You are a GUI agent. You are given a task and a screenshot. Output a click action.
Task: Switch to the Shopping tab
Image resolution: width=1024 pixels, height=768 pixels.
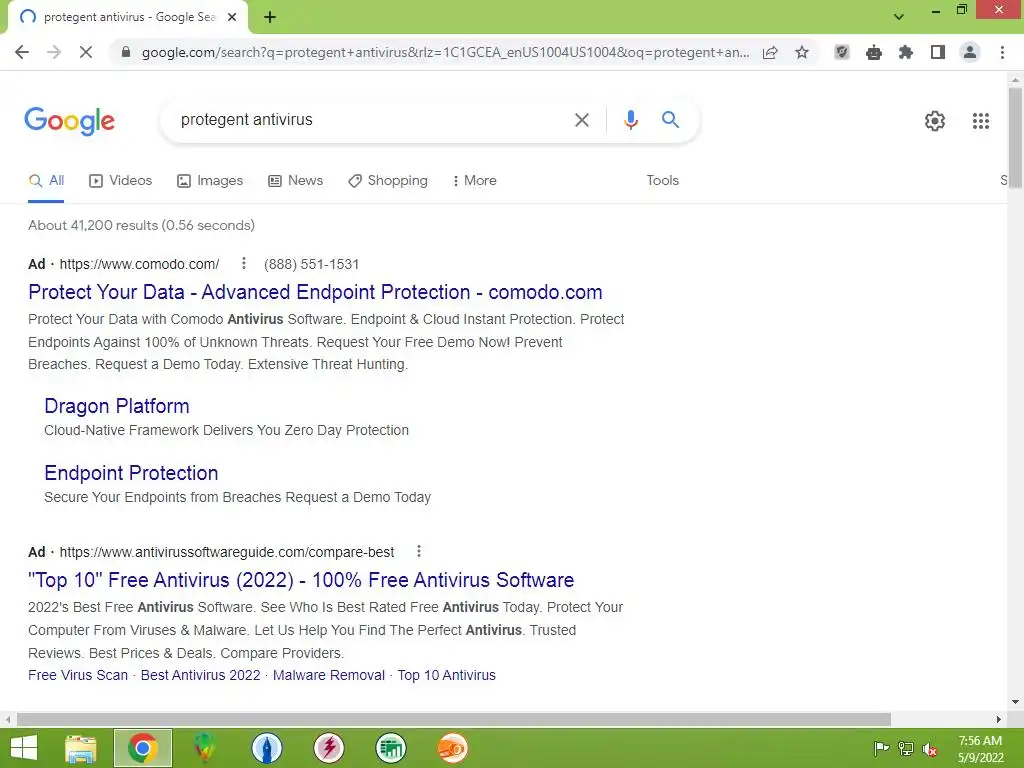pyautogui.click(x=388, y=181)
